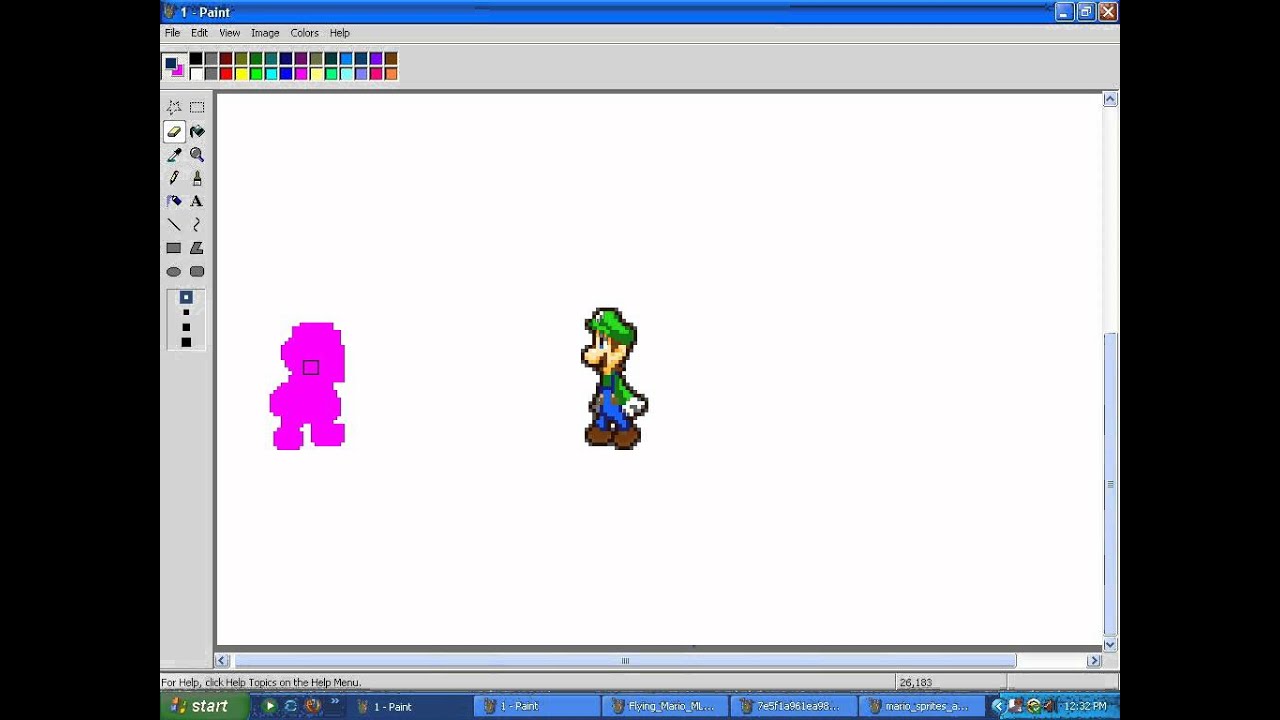Screen dimensions: 1280x720
Task: Open the Edit menu
Action: pos(199,33)
